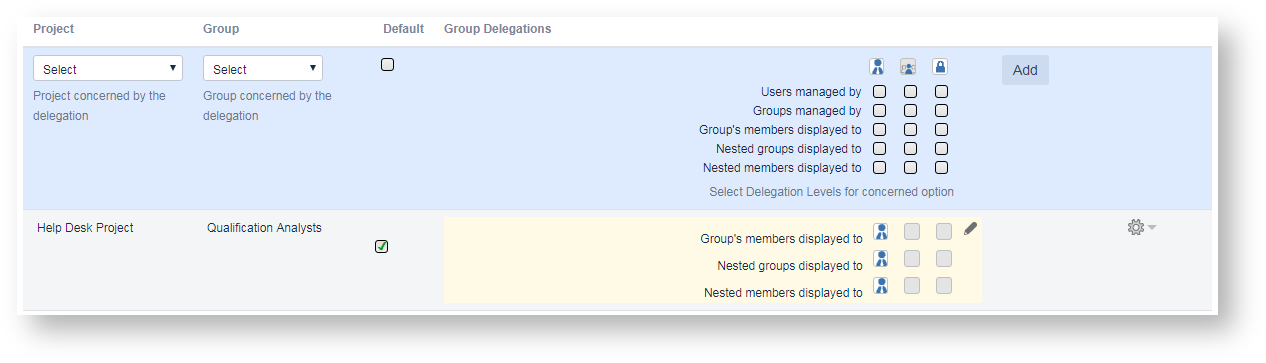Viewport: 1266px width, 363px height.
Task: Click greyed padlock-column box for Nested groups, Help Desk row
Action: click(944, 259)
